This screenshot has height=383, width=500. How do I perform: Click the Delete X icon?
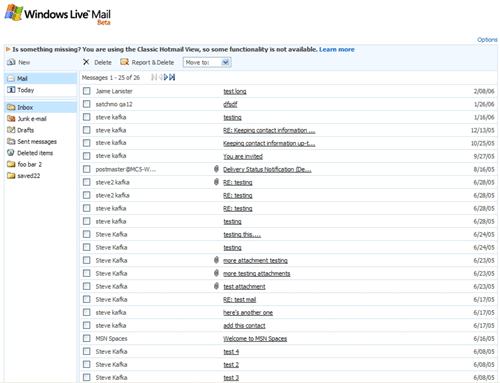tap(86, 62)
